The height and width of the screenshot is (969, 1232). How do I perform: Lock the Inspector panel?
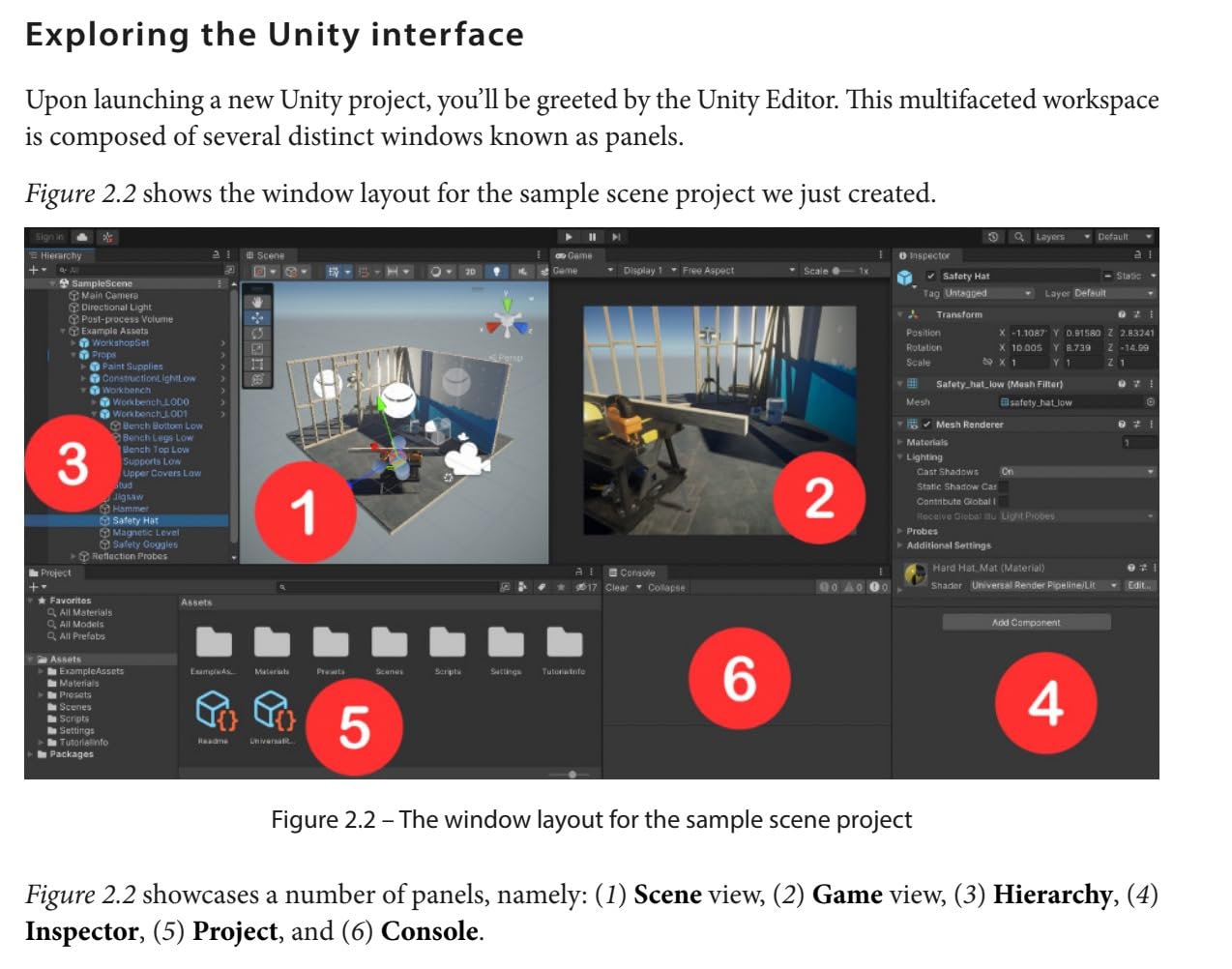1137,255
